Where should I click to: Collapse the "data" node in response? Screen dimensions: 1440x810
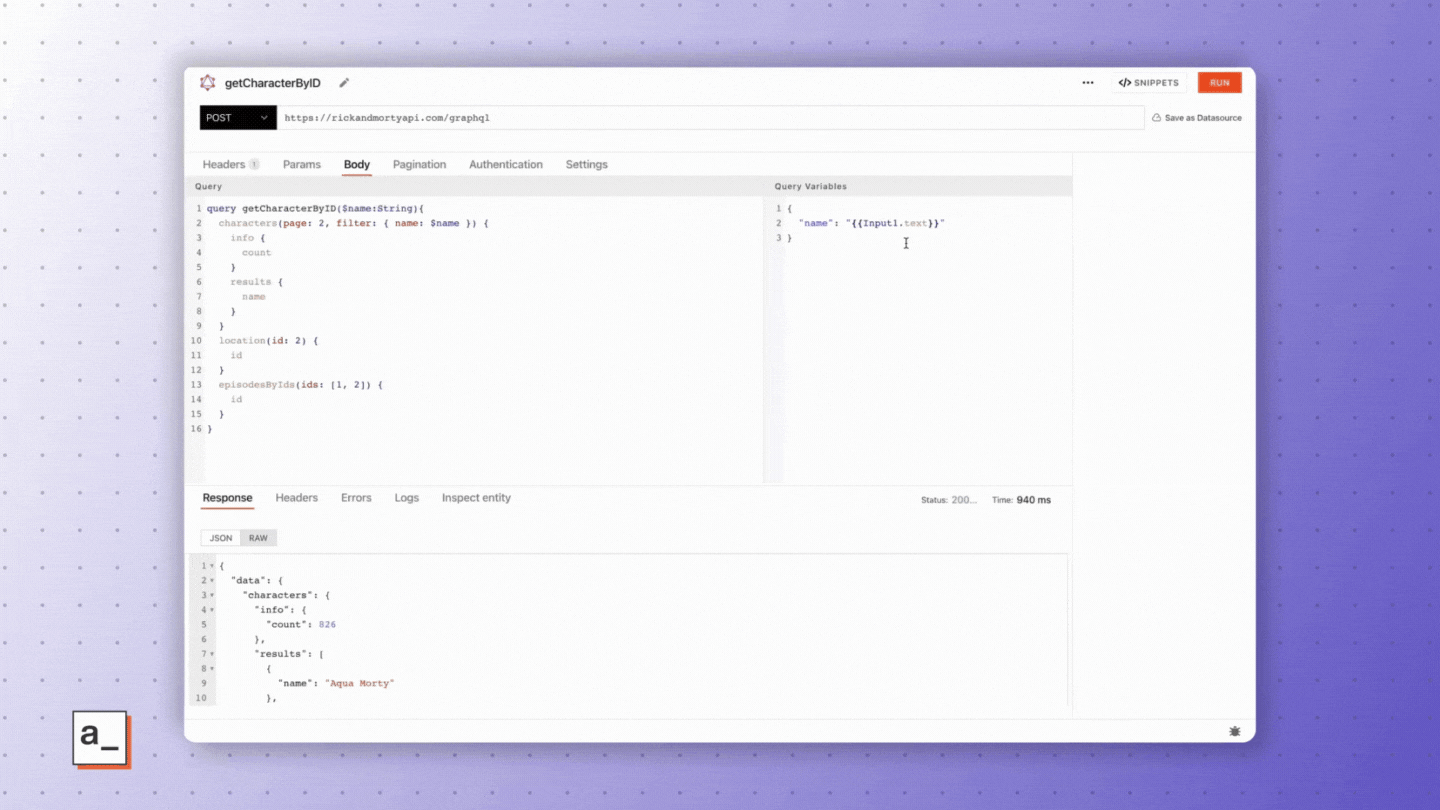(x=211, y=581)
